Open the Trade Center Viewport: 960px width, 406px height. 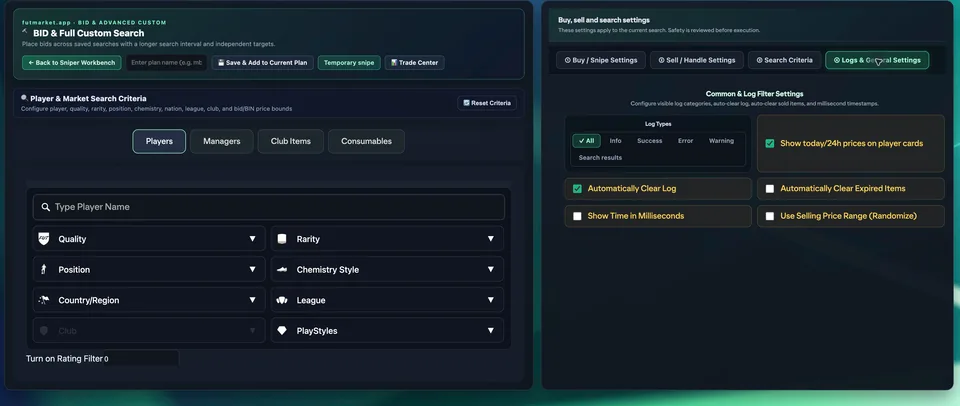(x=414, y=62)
